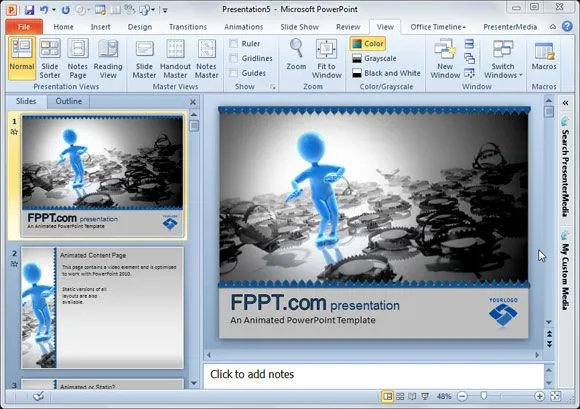Screen dimensions: 580x409
Task: Open Search PresenterMedia side panel
Action: [x=565, y=168]
